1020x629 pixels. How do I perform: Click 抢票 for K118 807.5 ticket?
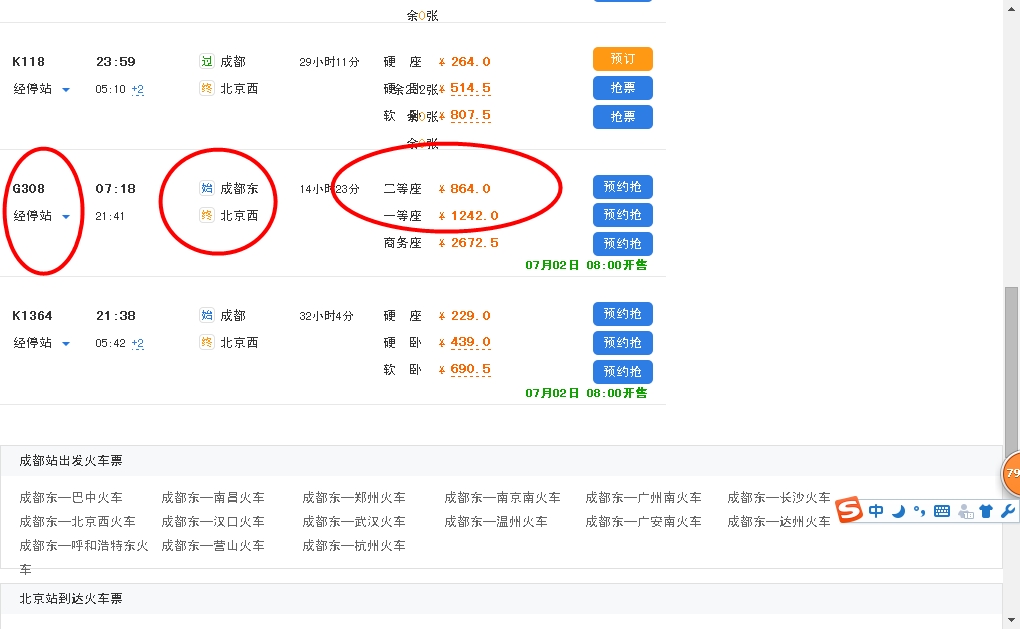pyautogui.click(x=623, y=117)
